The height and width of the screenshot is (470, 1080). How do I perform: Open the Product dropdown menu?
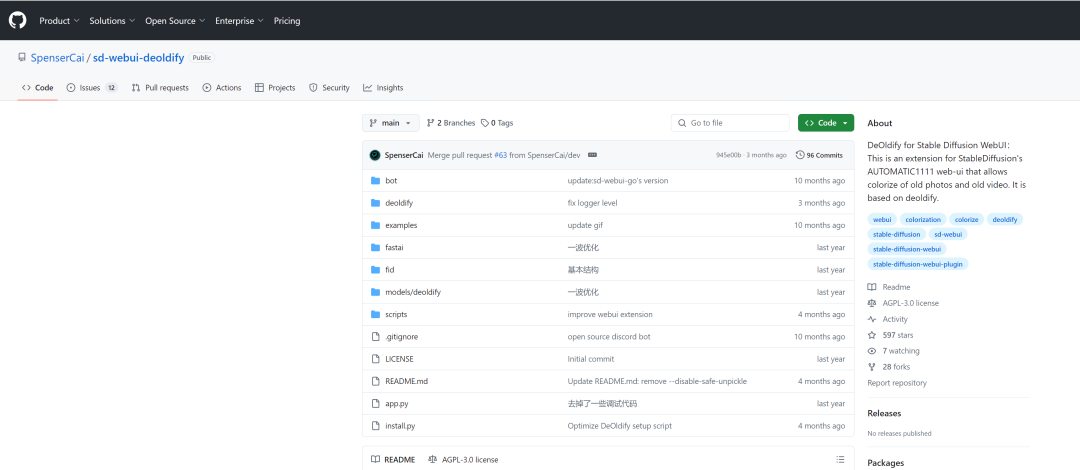[59, 21]
